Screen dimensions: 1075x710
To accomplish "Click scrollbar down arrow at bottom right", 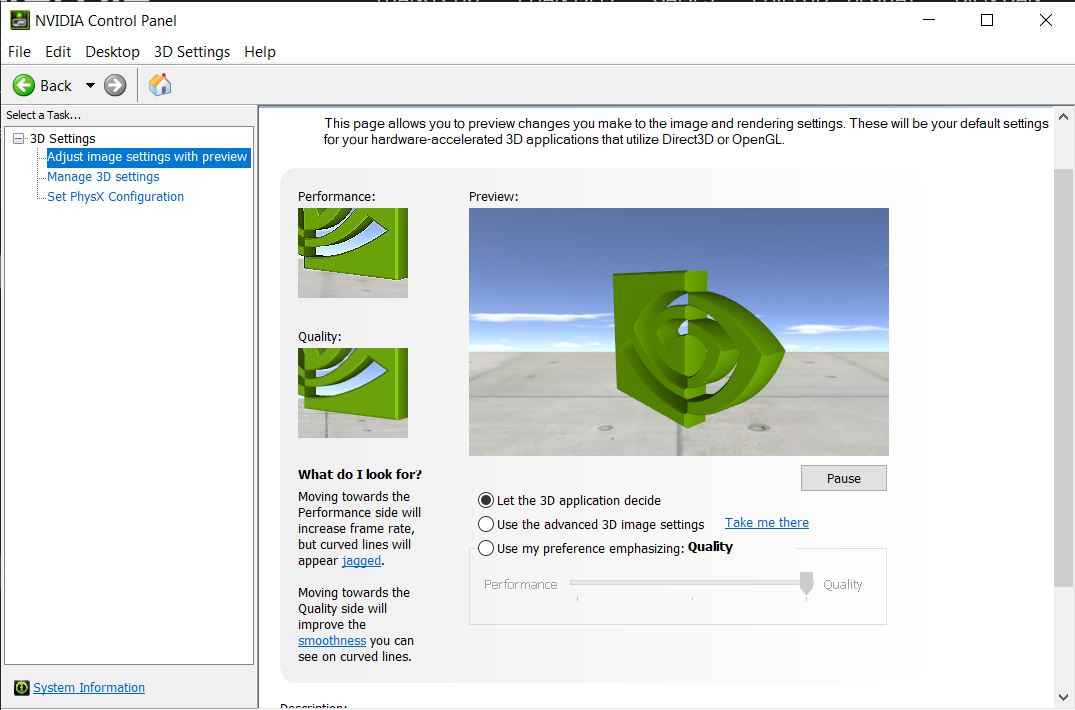I will [1063, 697].
